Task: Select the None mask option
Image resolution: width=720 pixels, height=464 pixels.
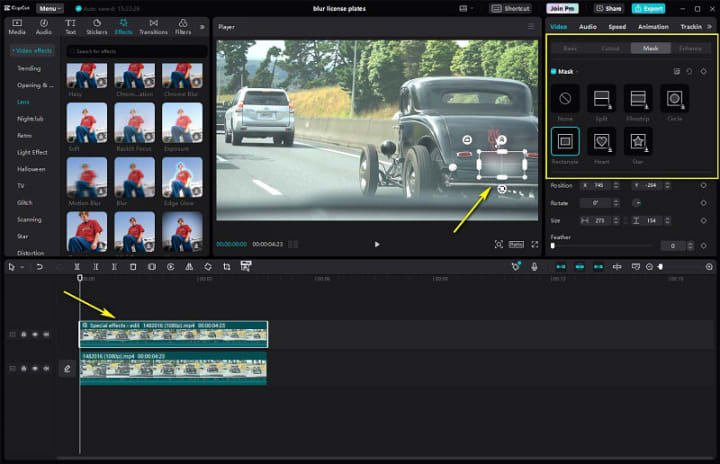Action: [565, 98]
